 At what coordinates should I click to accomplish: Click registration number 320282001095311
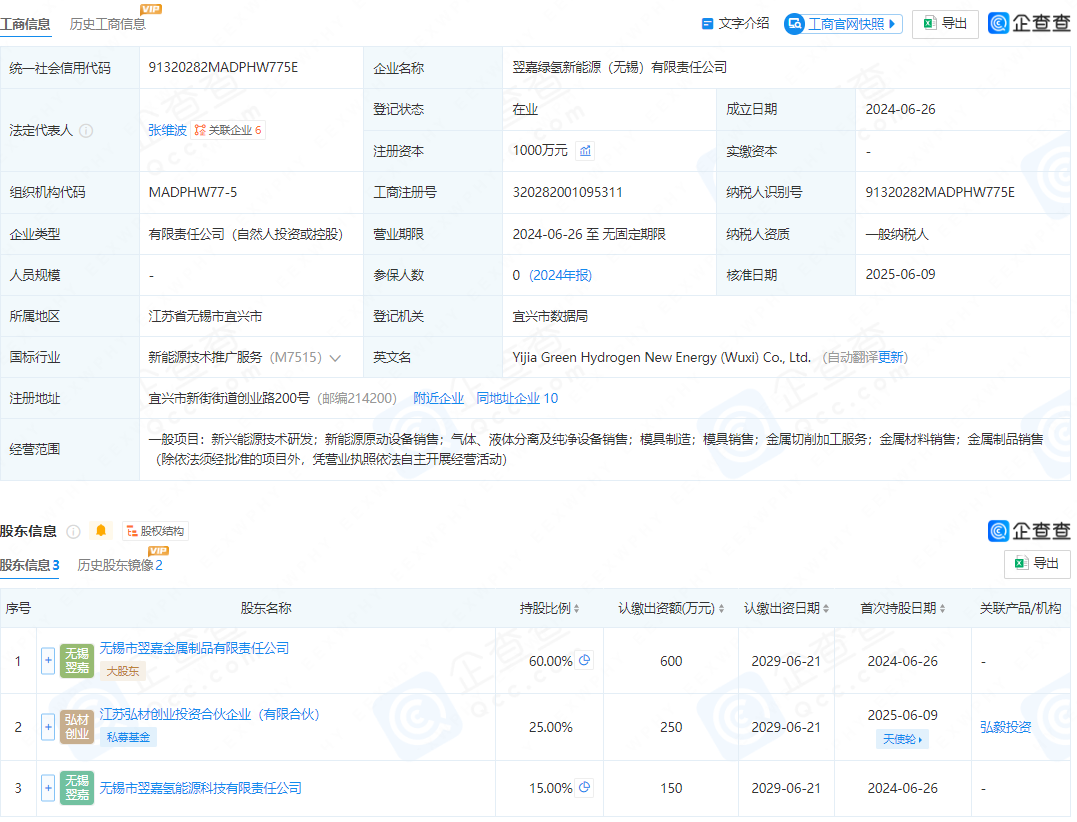567,192
